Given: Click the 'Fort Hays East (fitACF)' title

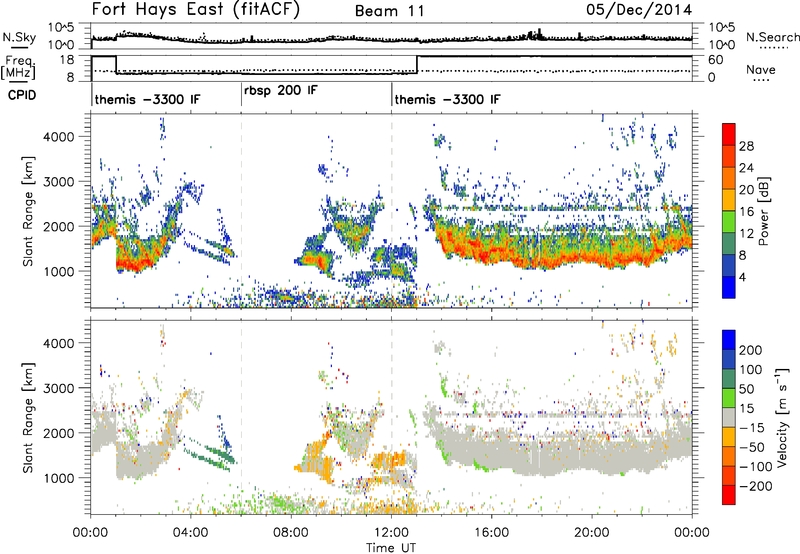Looking at the screenshot, I should pos(196,9).
